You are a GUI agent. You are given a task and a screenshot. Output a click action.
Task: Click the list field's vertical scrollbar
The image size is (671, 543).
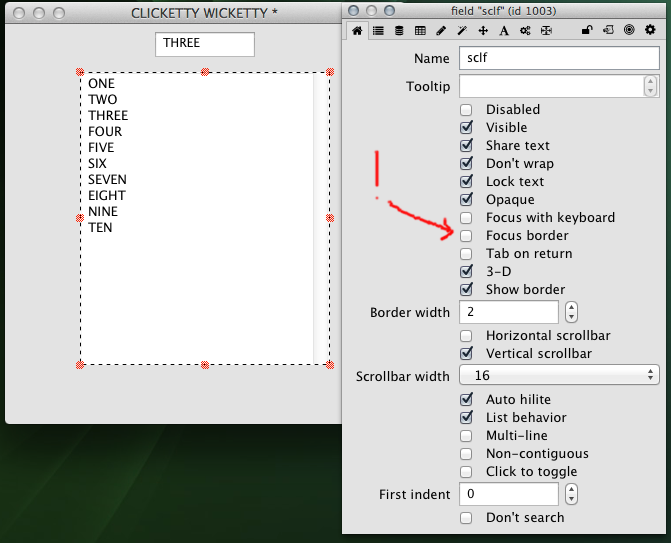click(x=320, y=218)
